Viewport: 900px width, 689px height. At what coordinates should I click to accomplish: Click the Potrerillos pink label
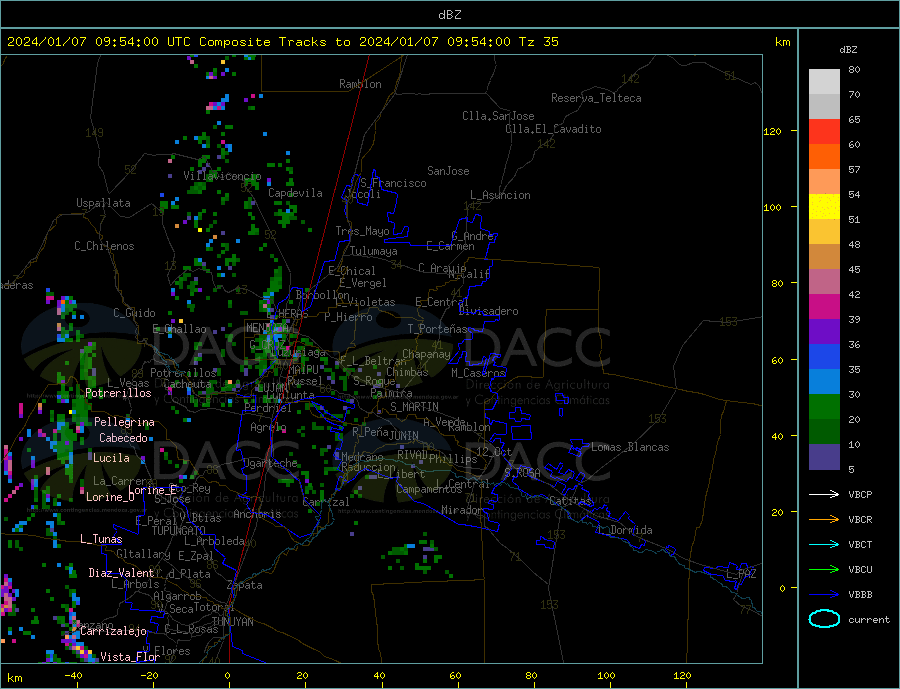[x=118, y=393]
